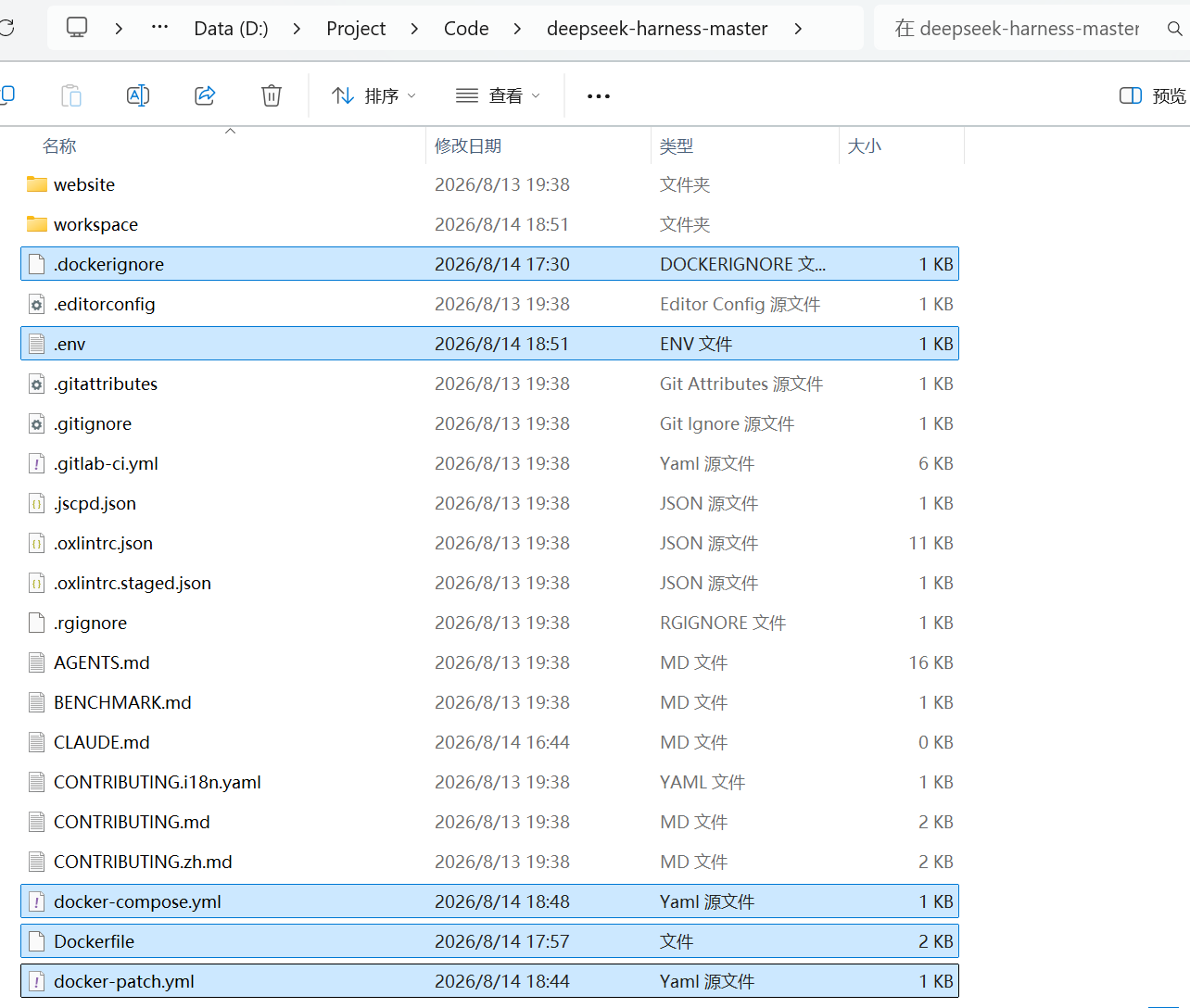Click the CLAUDE.md file icon

click(x=37, y=742)
